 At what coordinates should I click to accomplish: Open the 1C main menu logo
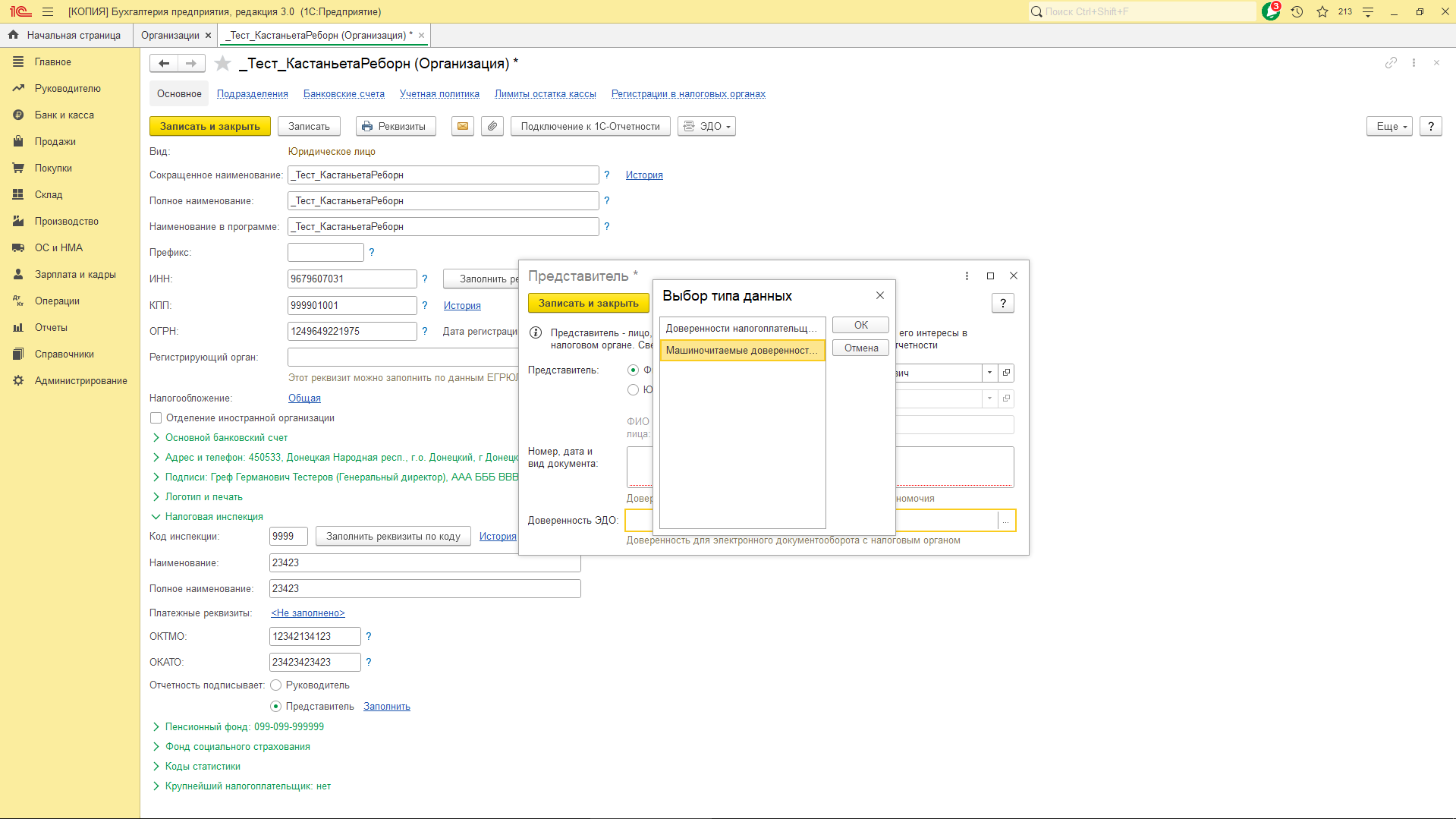pyautogui.click(x=20, y=11)
